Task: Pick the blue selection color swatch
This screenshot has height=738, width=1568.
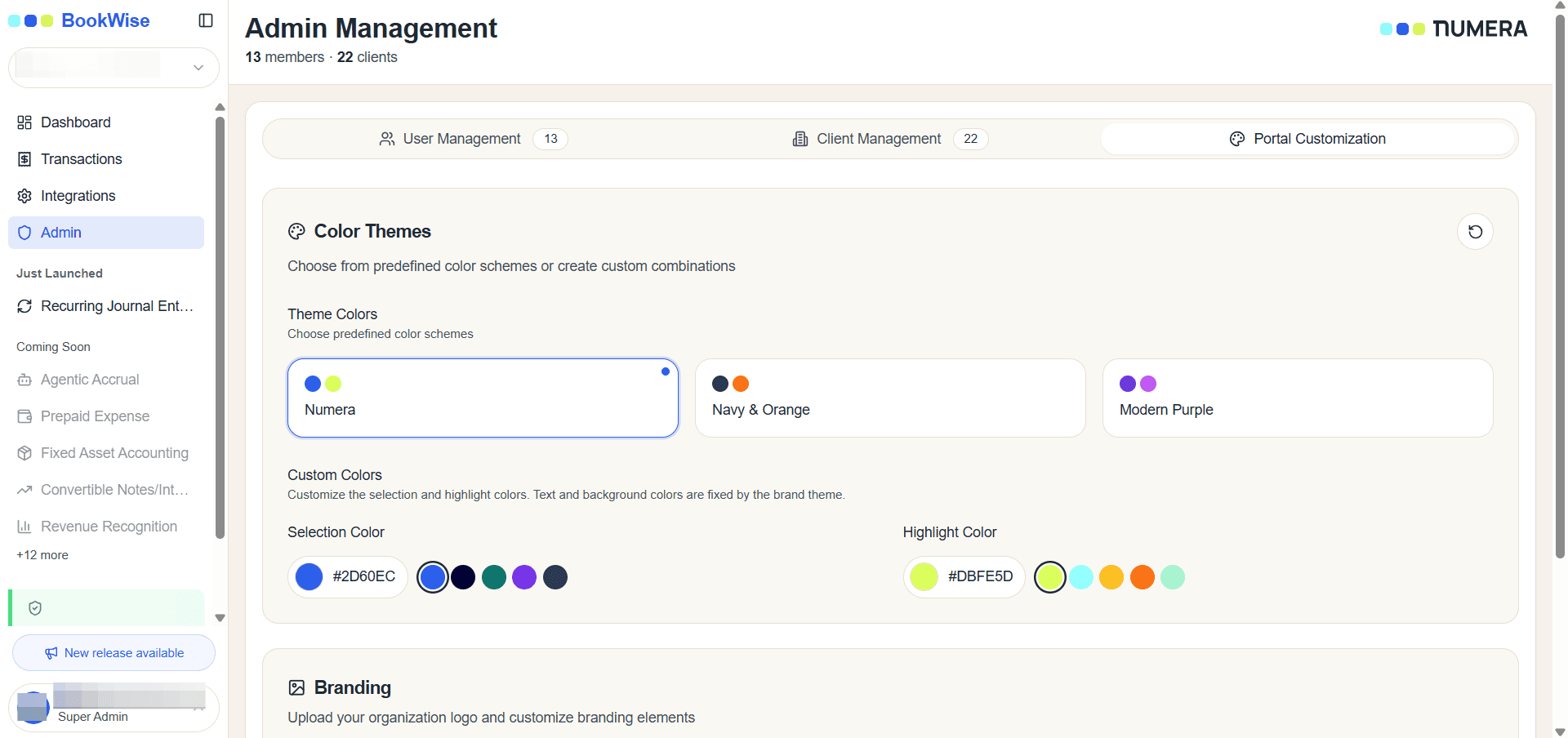Action: (x=433, y=577)
